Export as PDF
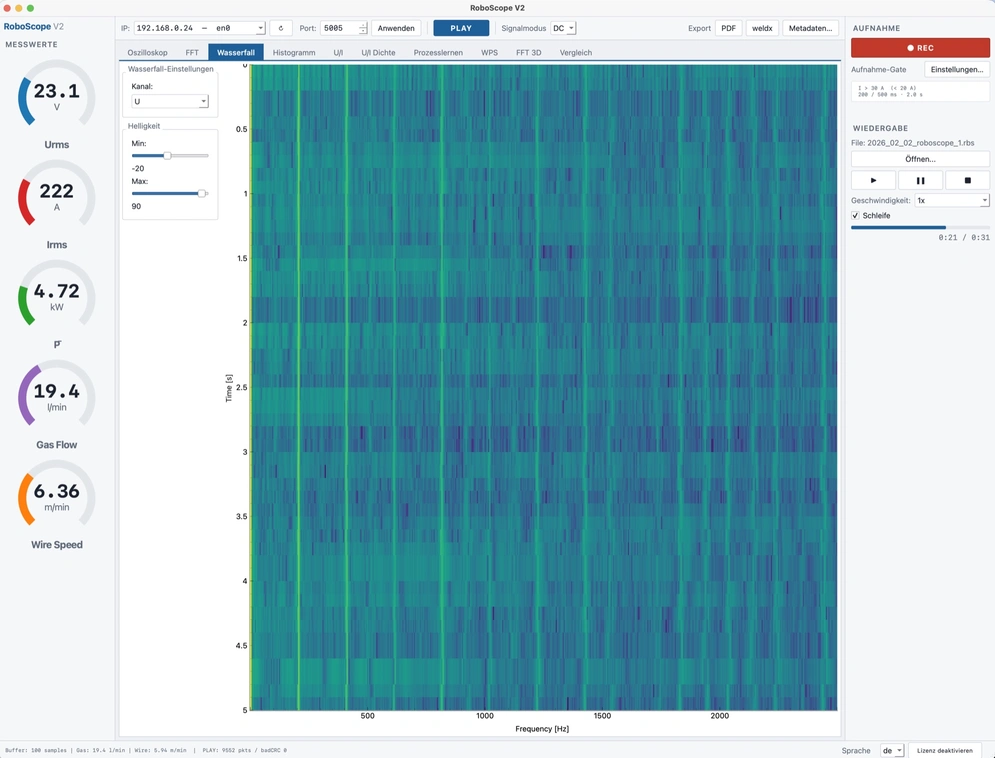 click(728, 28)
